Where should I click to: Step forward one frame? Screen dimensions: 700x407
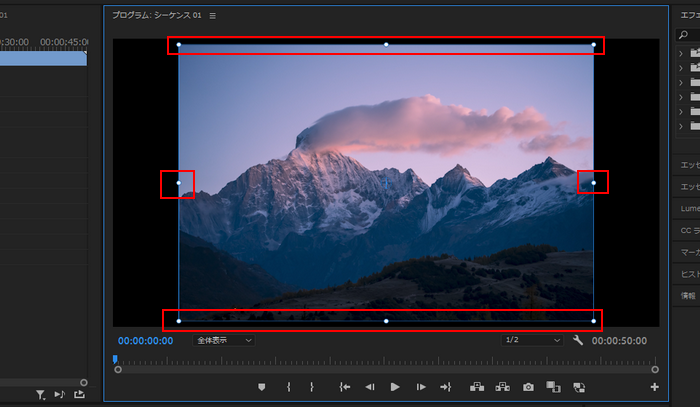coord(421,386)
